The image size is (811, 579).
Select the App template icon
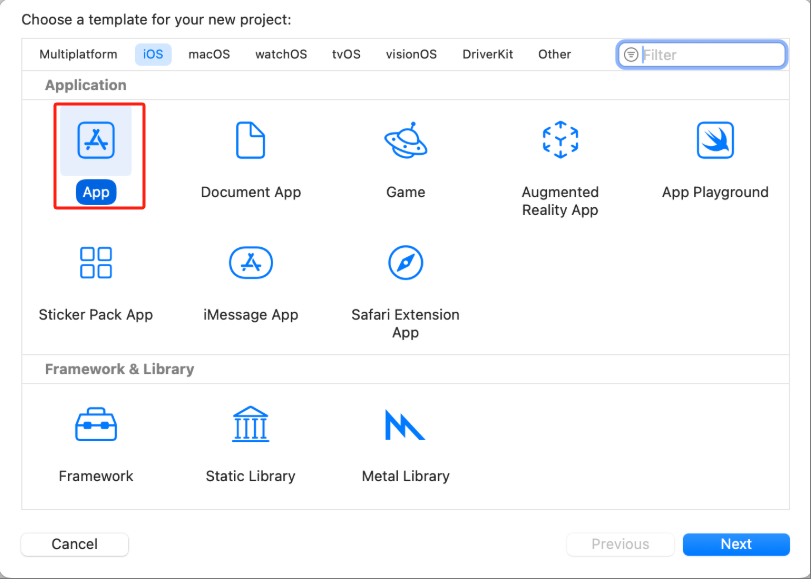click(x=96, y=140)
